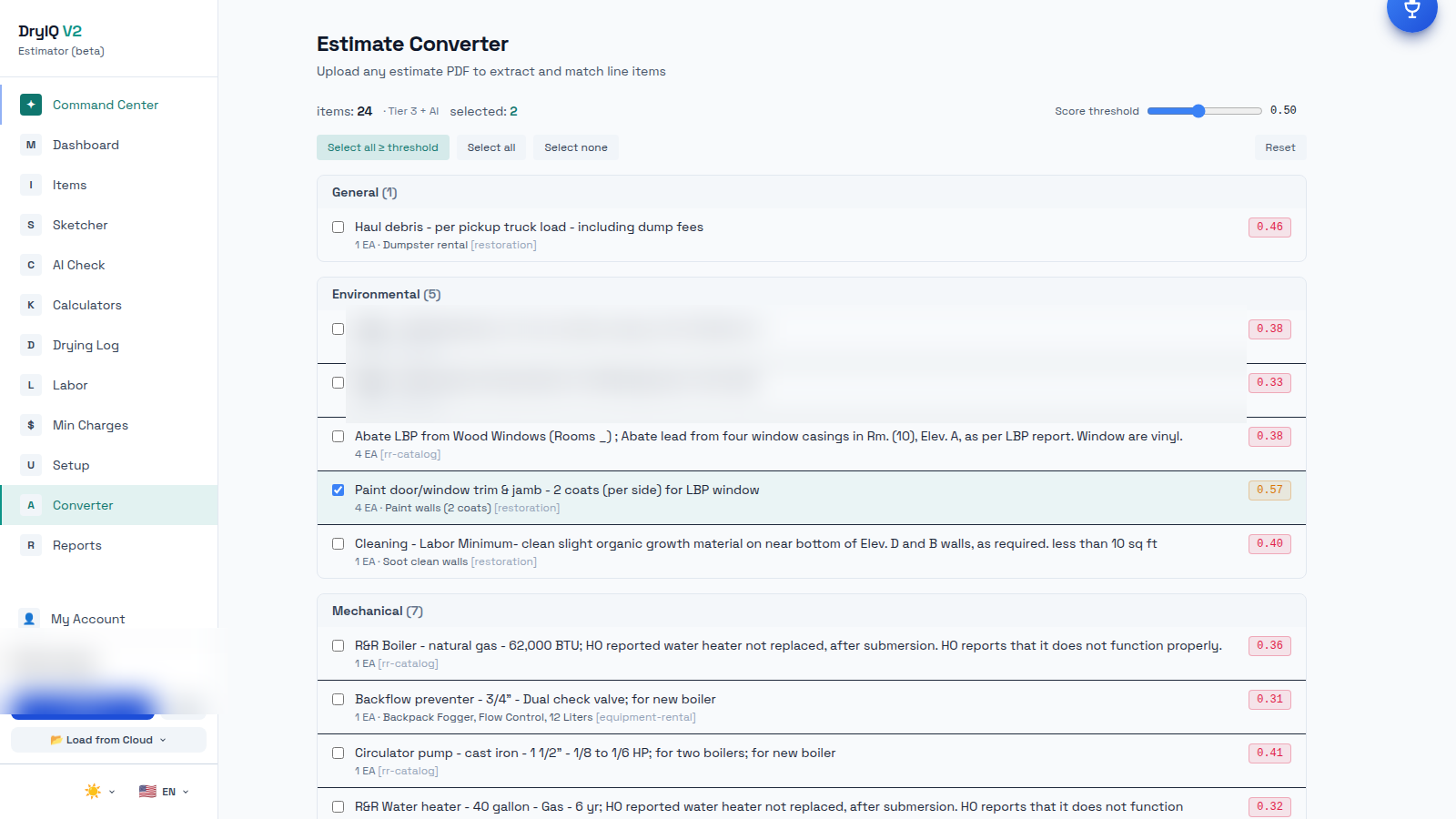Check the Haul debris line item checkbox

tap(338, 227)
